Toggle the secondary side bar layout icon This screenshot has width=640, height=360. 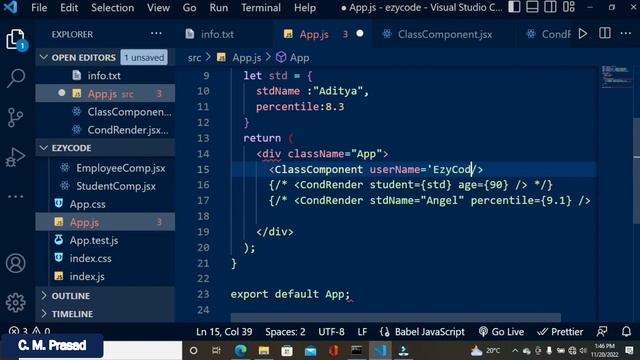coord(550,7)
